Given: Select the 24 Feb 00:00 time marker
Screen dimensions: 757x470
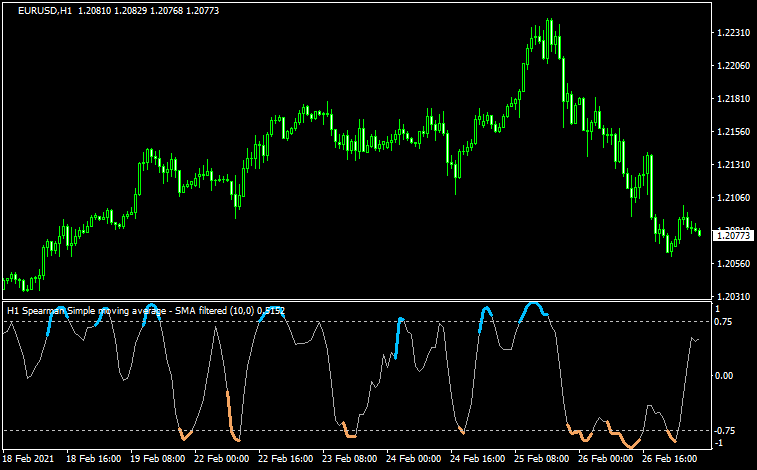Looking at the screenshot, I should [414, 458].
